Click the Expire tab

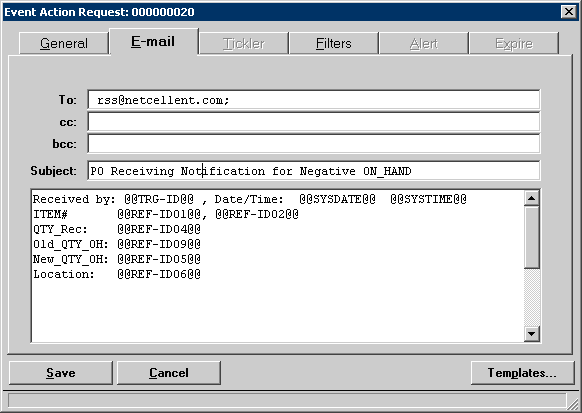514,43
